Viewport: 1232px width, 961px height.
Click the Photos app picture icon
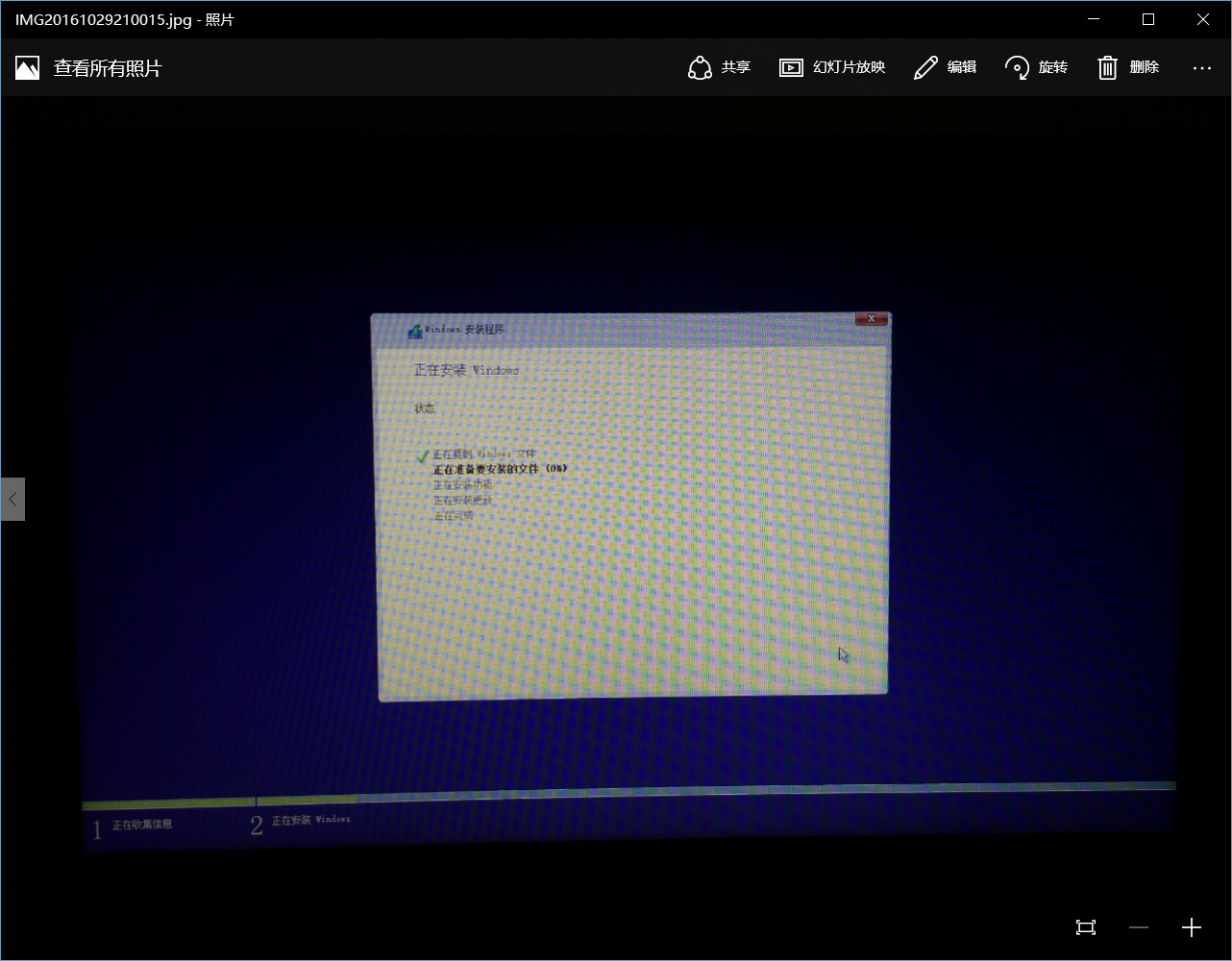coord(28,67)
